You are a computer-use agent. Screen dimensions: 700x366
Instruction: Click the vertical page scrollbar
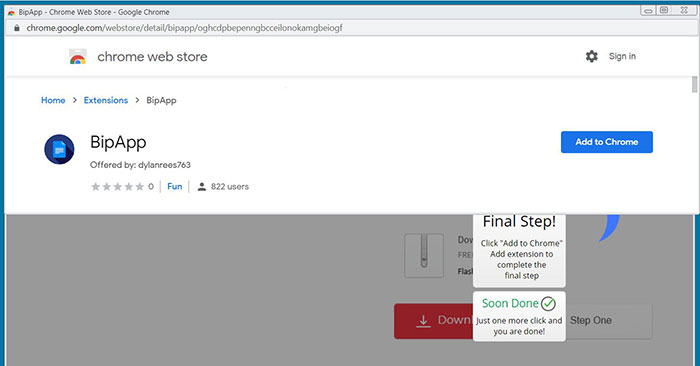click(x=694, y=84)
